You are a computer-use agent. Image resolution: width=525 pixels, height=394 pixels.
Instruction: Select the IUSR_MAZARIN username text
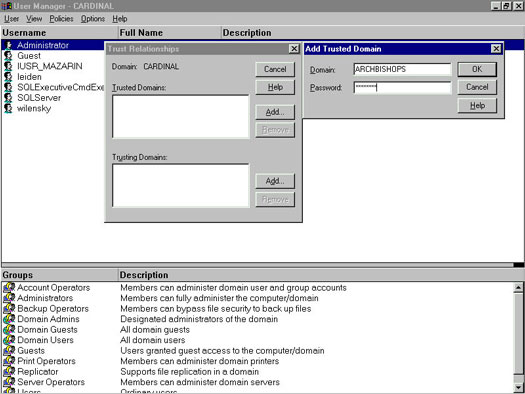[x=50, y=66]
